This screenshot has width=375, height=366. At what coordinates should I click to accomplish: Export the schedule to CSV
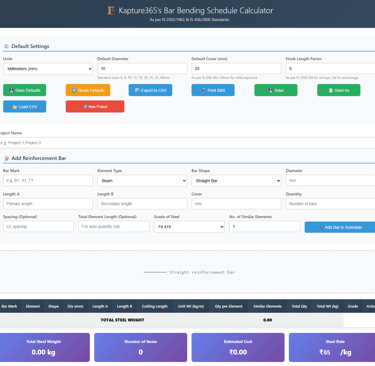coord(150,90)
